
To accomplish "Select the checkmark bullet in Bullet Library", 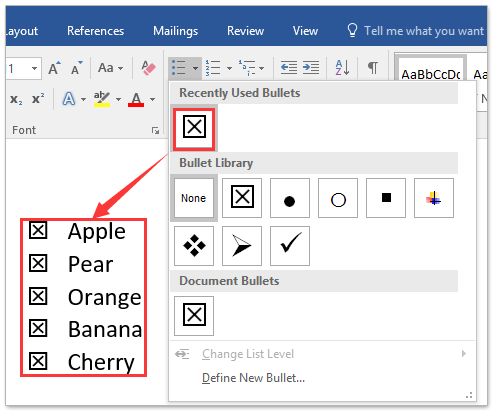I will (x=290, y=246).
